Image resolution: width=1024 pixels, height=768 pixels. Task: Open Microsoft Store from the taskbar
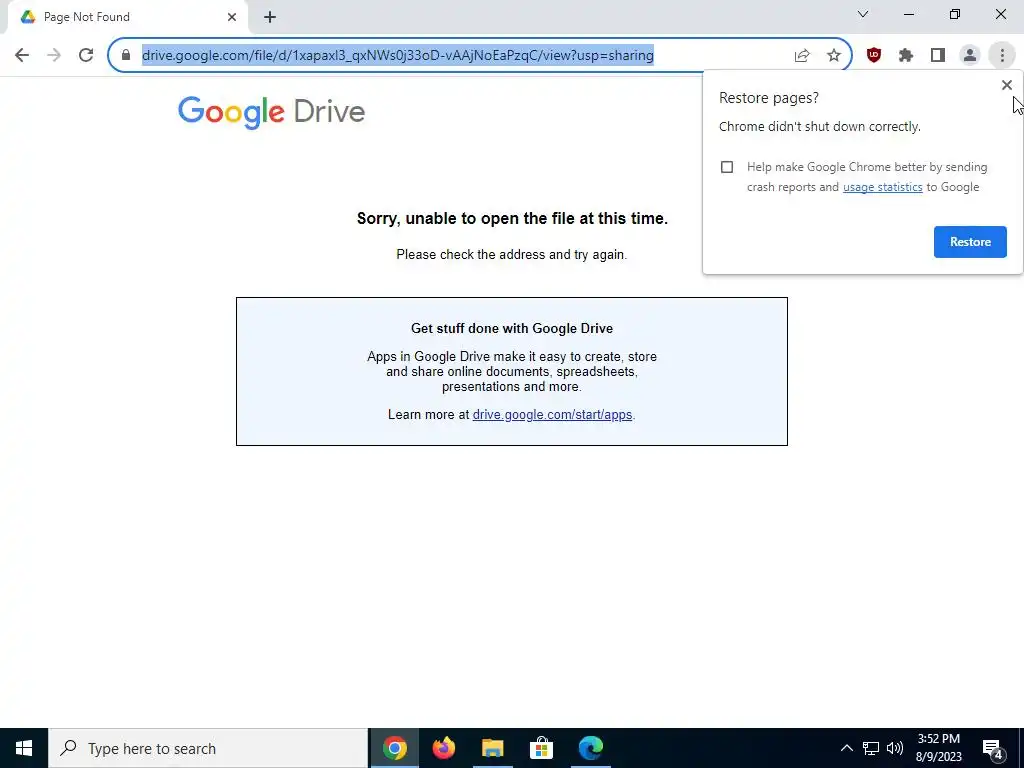541,748
